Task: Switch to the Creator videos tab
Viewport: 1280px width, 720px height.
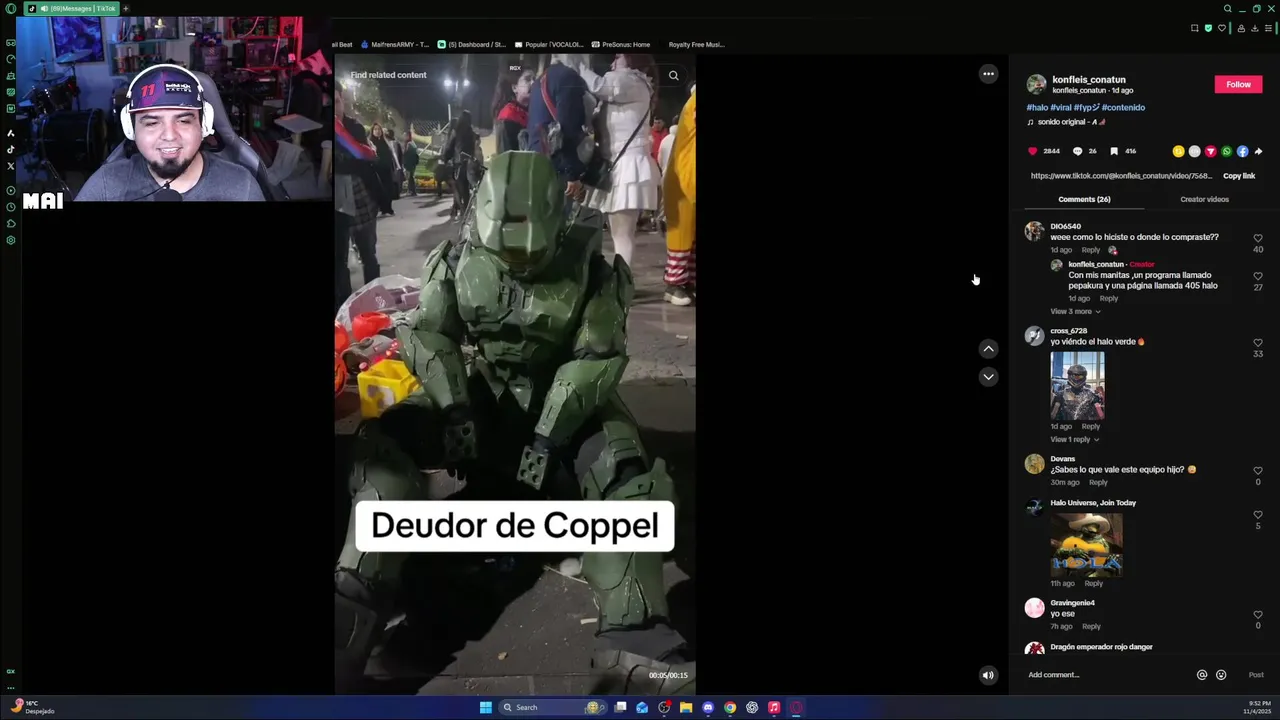Action: coord(1204,199)
